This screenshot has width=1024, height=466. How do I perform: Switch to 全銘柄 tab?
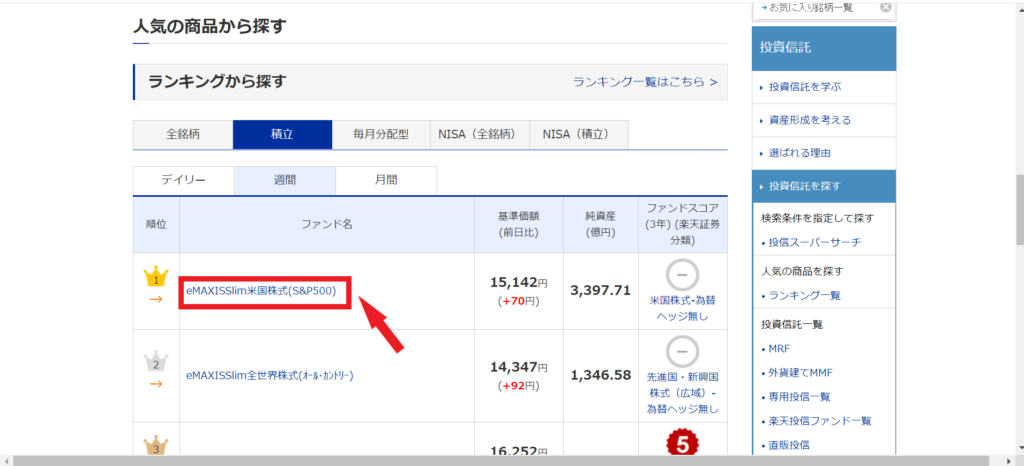click(183, 135)
